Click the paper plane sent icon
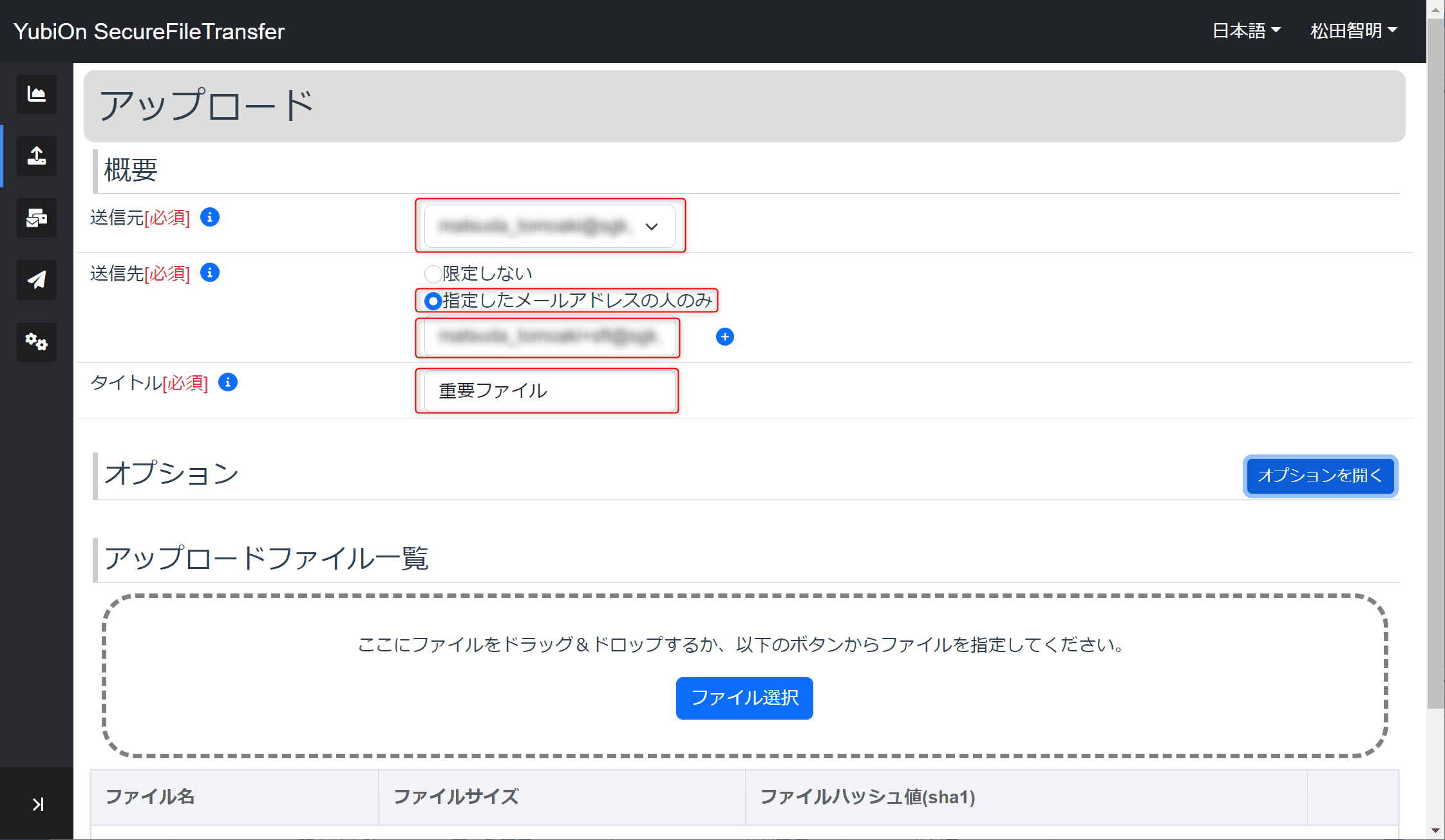Viewport: 1445px width, 840px height. pos(37,280)
